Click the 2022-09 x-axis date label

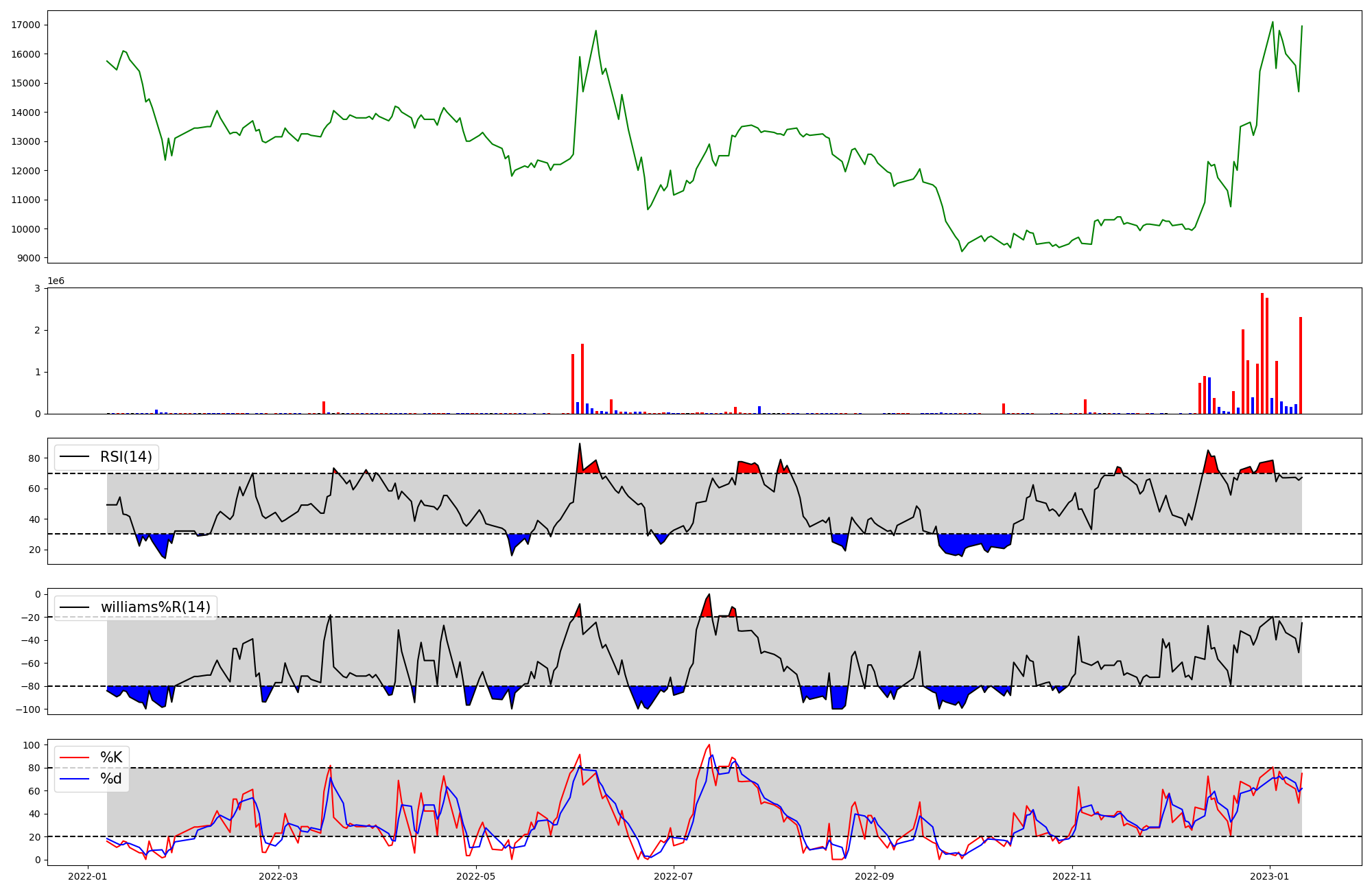tap(875, 876)
